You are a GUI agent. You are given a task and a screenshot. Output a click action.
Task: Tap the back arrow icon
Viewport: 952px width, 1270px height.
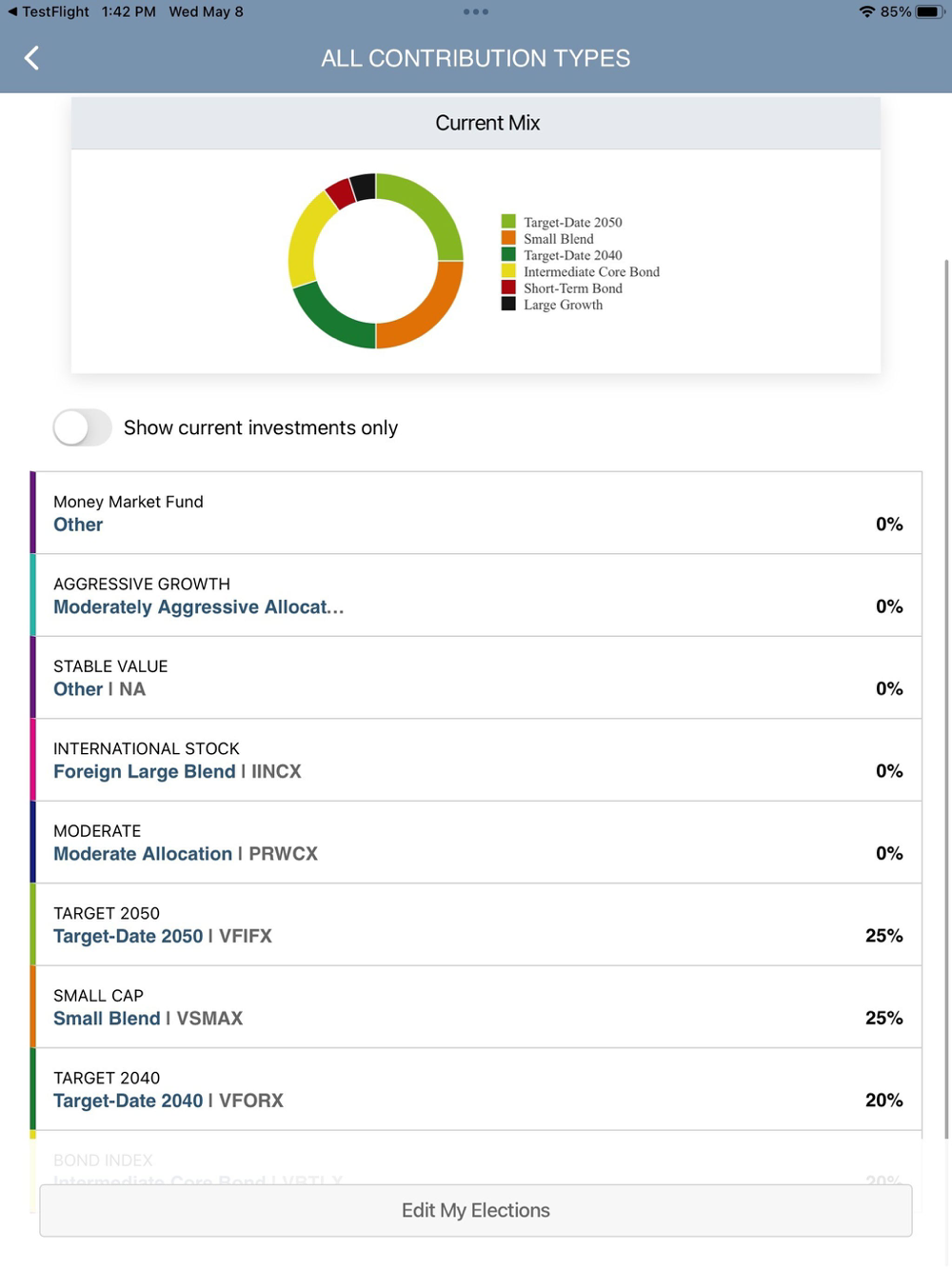32,58
